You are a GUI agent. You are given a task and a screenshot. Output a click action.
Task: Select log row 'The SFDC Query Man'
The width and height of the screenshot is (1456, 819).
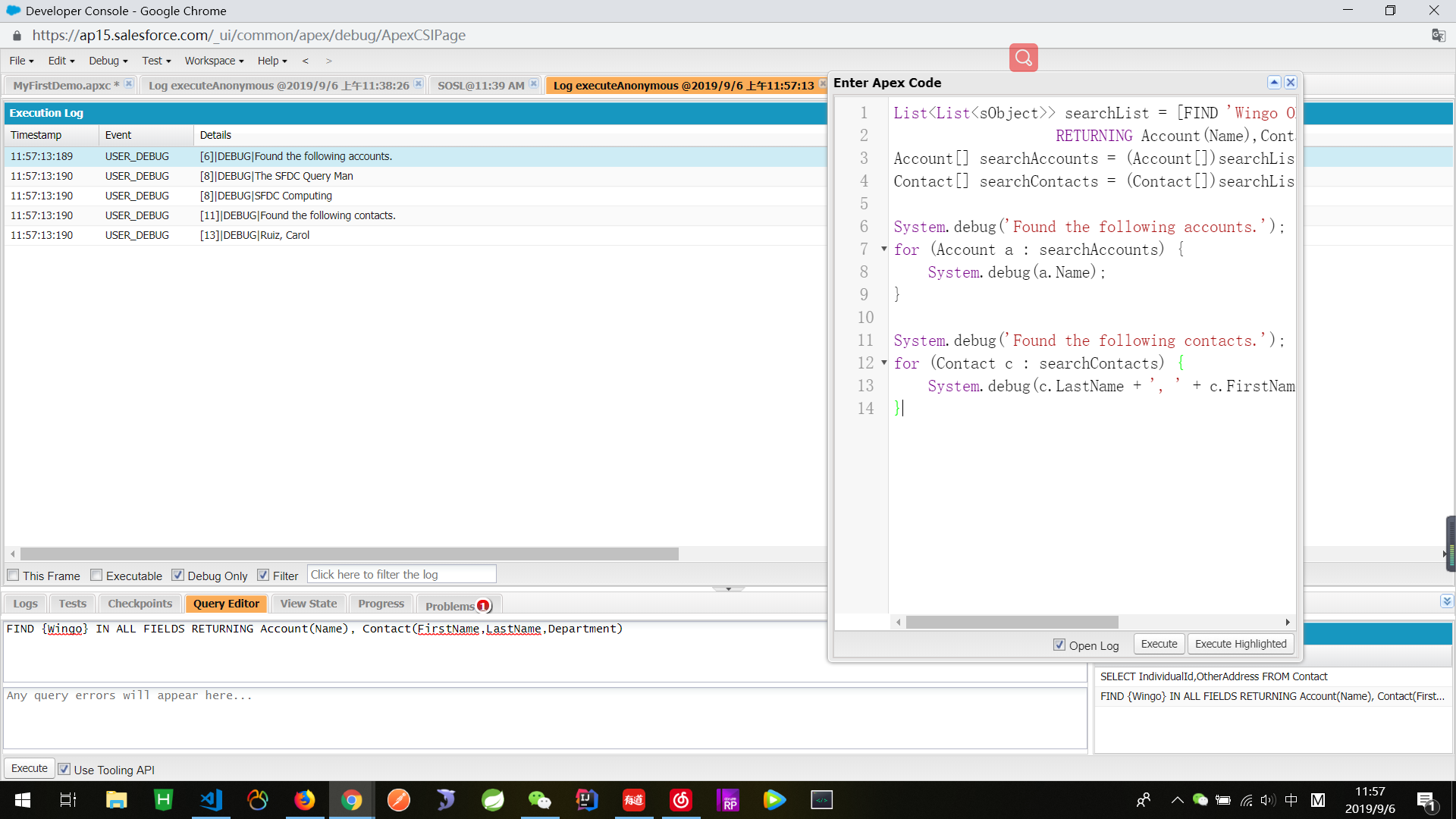tap(416, 176)
